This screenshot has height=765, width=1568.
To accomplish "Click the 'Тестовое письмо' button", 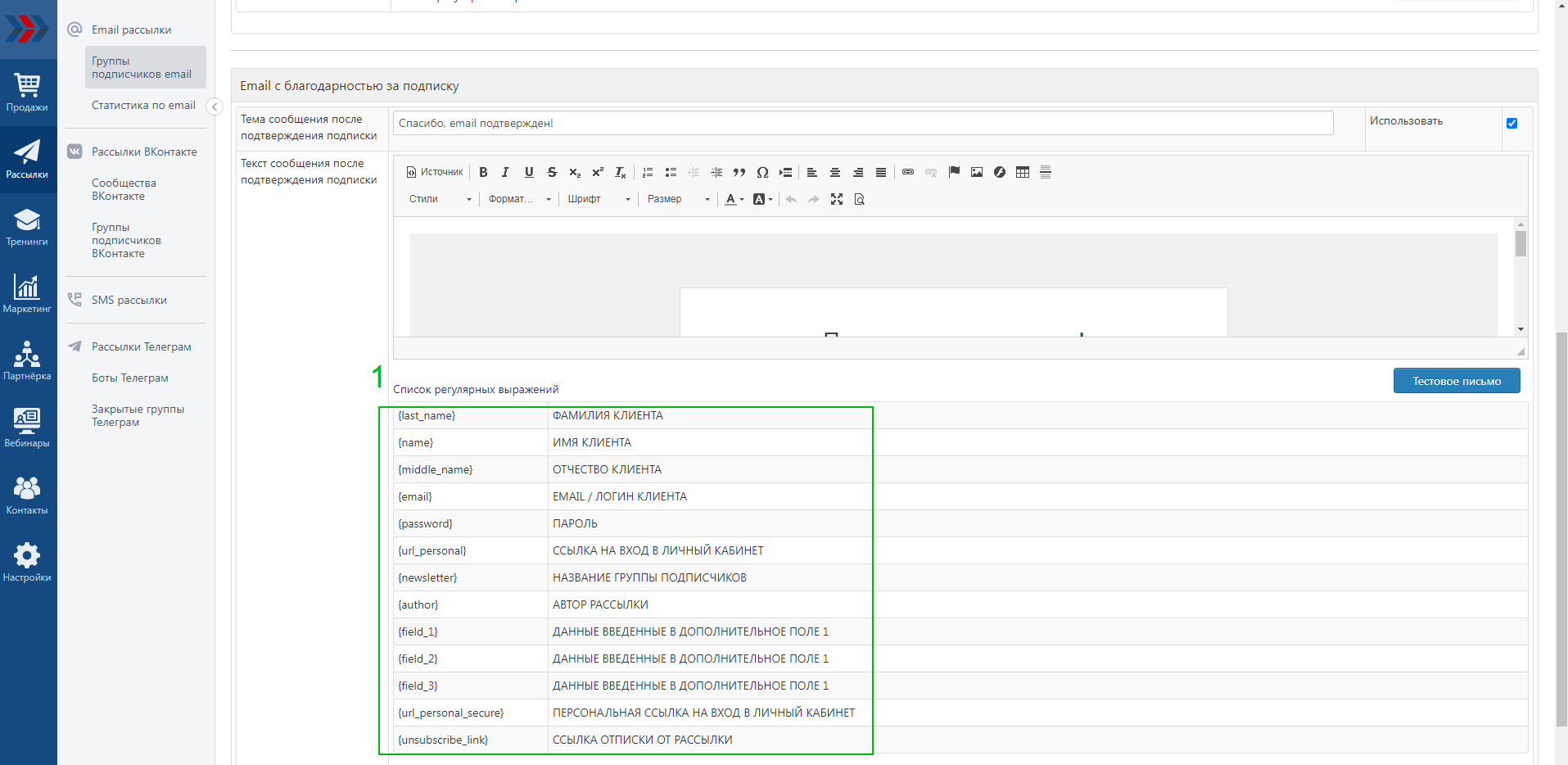I will coord(1456,381).
